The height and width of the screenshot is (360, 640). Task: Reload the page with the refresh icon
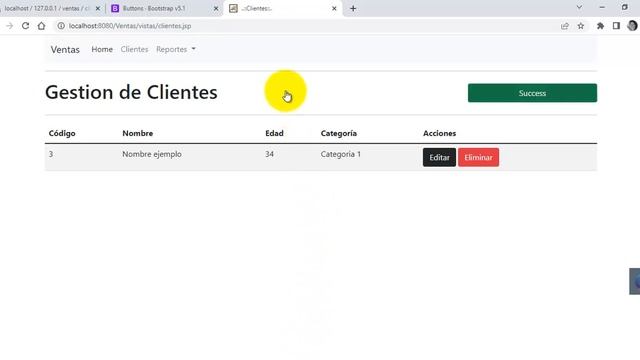click(25, 26)
